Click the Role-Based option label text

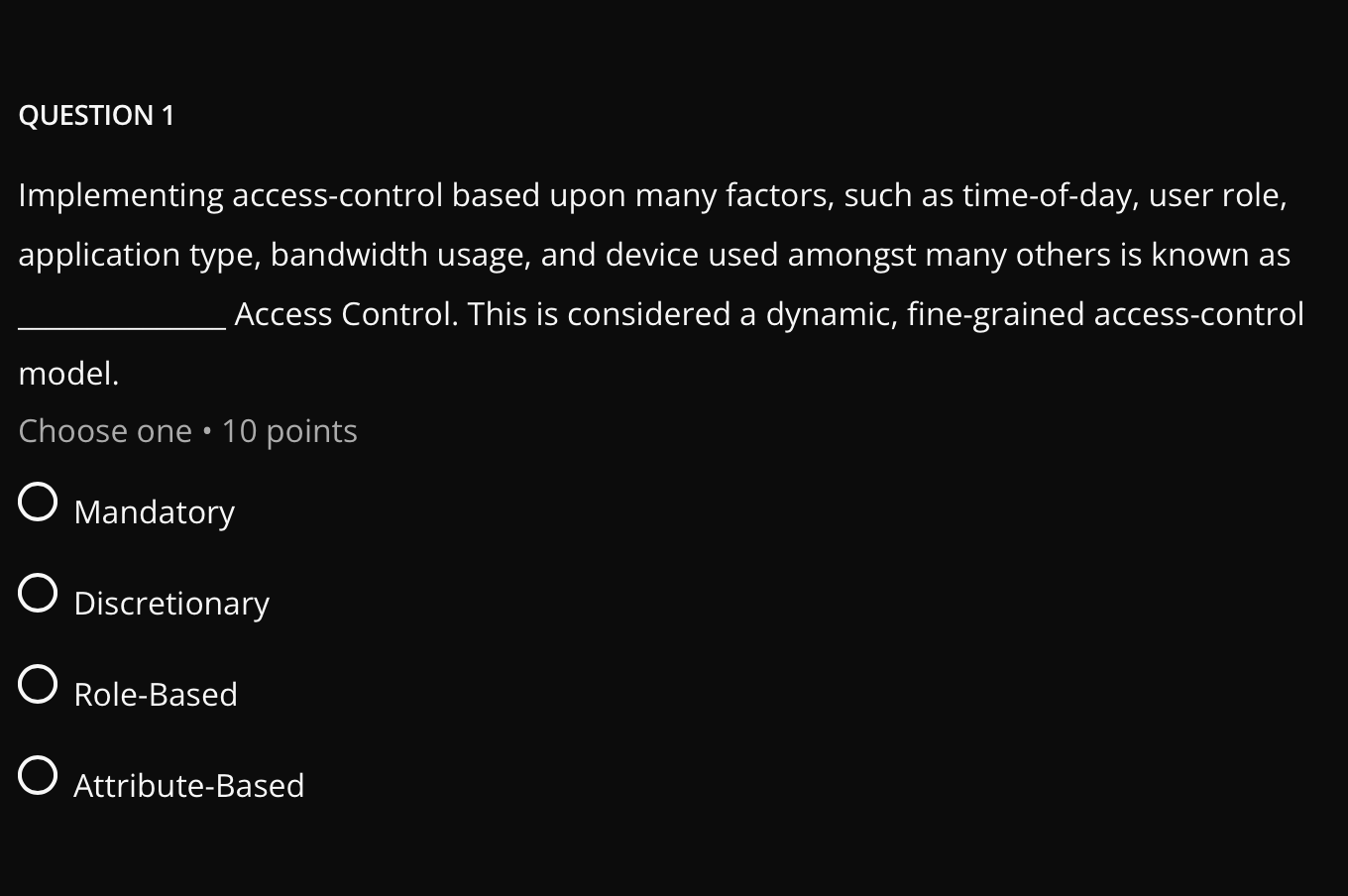point(156,695)
